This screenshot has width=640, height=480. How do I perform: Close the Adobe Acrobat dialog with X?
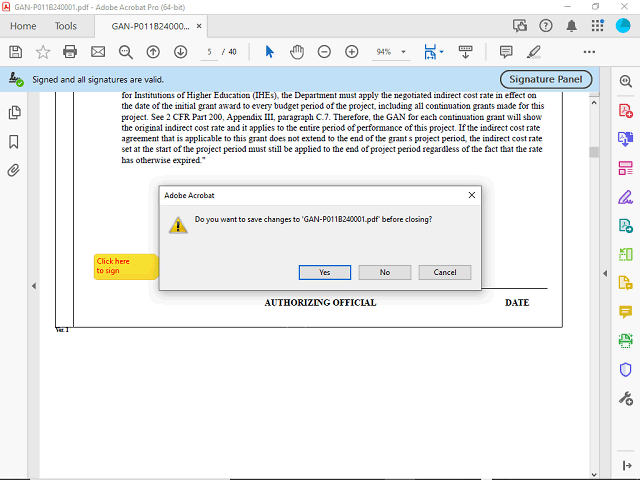[x=471, y=195]
